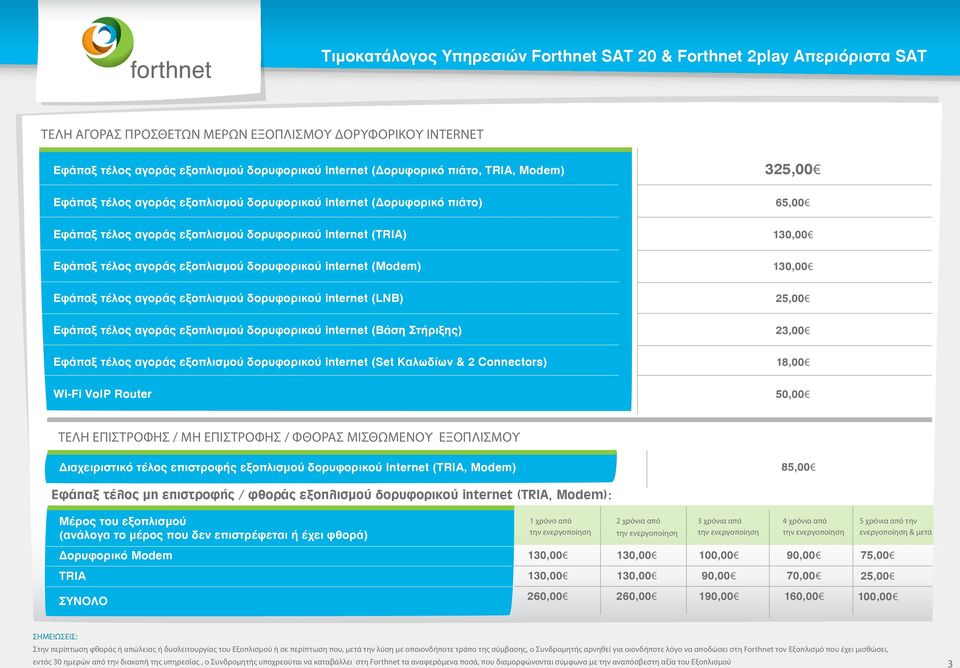Click the "Wi-Fi VoIP Router" row label
The image size is (960, 668).
102,394
